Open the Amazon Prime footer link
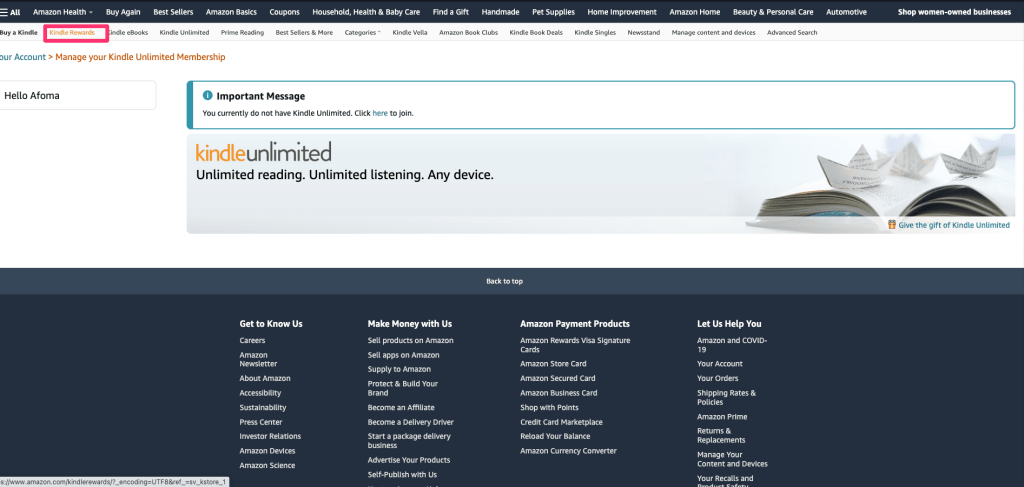This screenshot has height=487, width=1024. point(722,416)
